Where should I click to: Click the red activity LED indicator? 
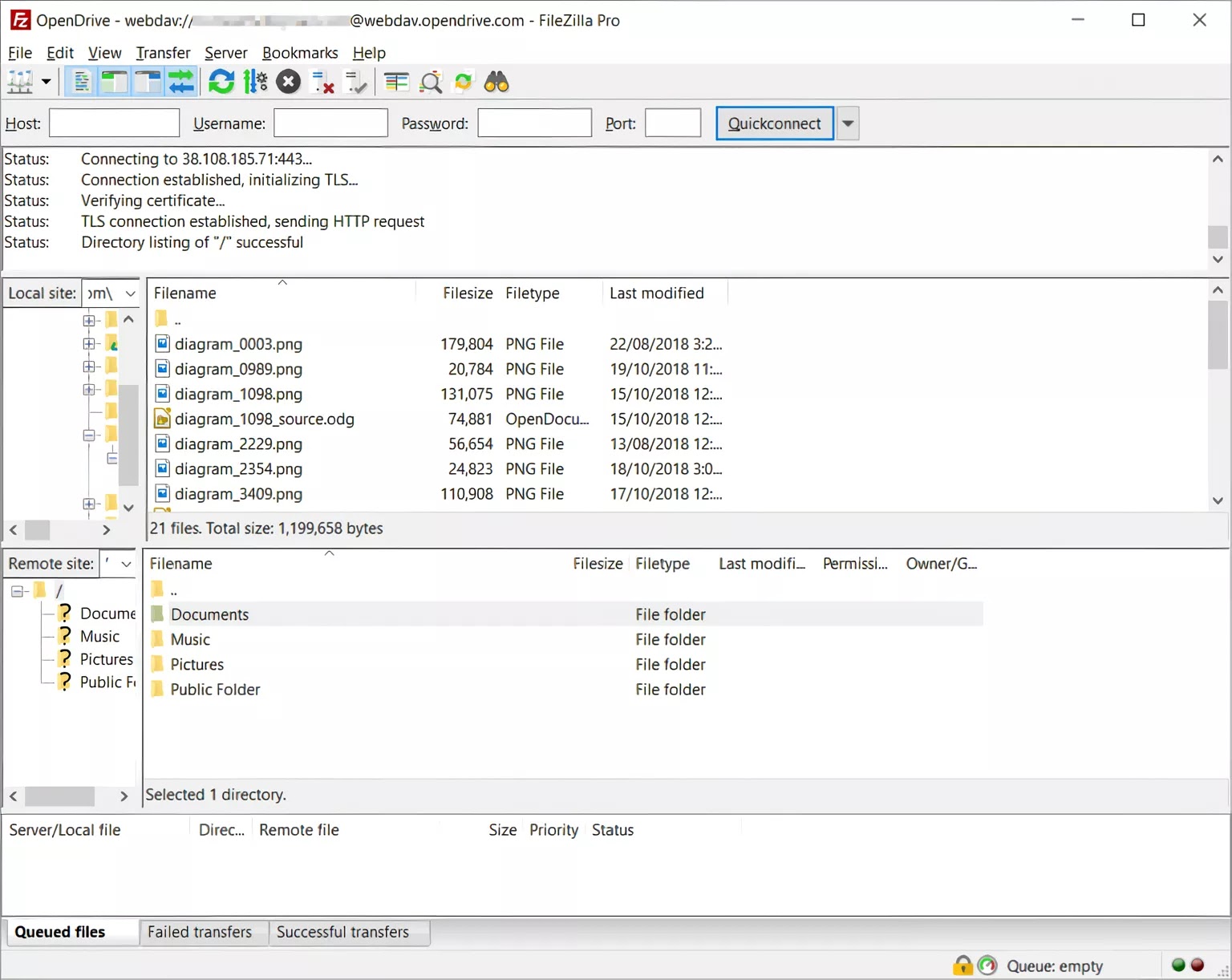[x=1198, y=965]
